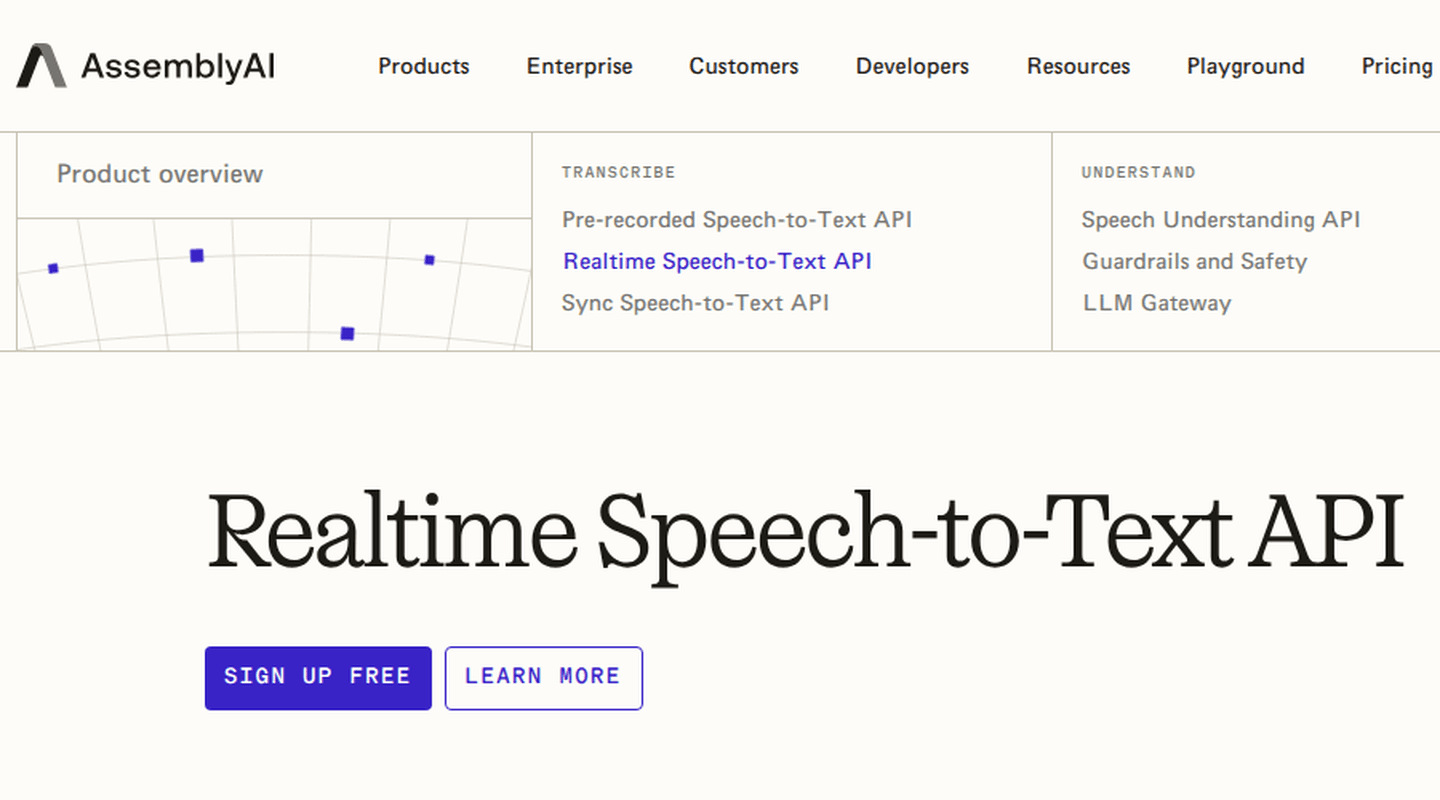The height and width of the screenshot is (800, 1440).
Task: Open the Products menu
Action: (x=424, y=66)
